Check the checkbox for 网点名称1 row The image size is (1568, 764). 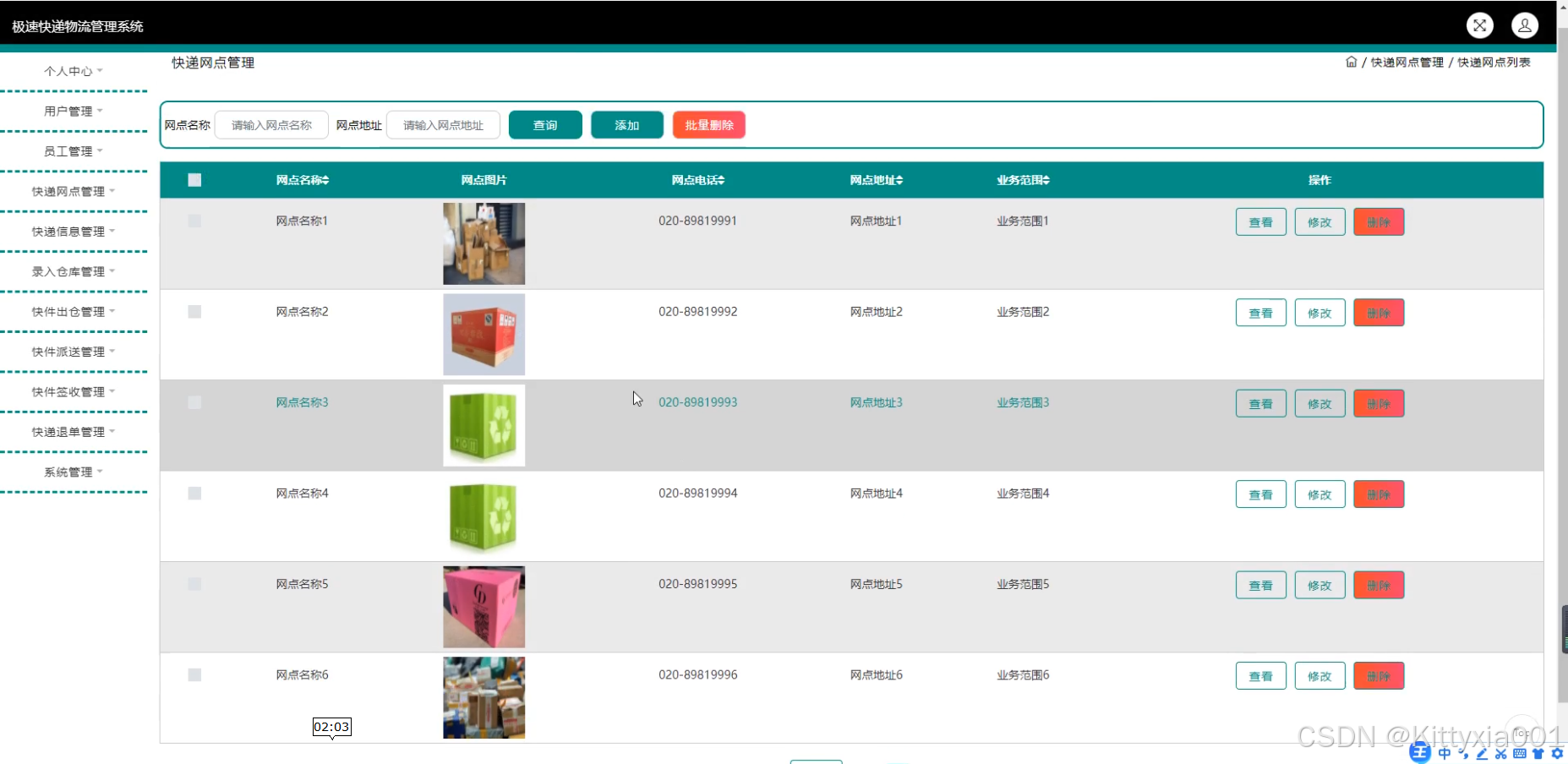point(194,221)
